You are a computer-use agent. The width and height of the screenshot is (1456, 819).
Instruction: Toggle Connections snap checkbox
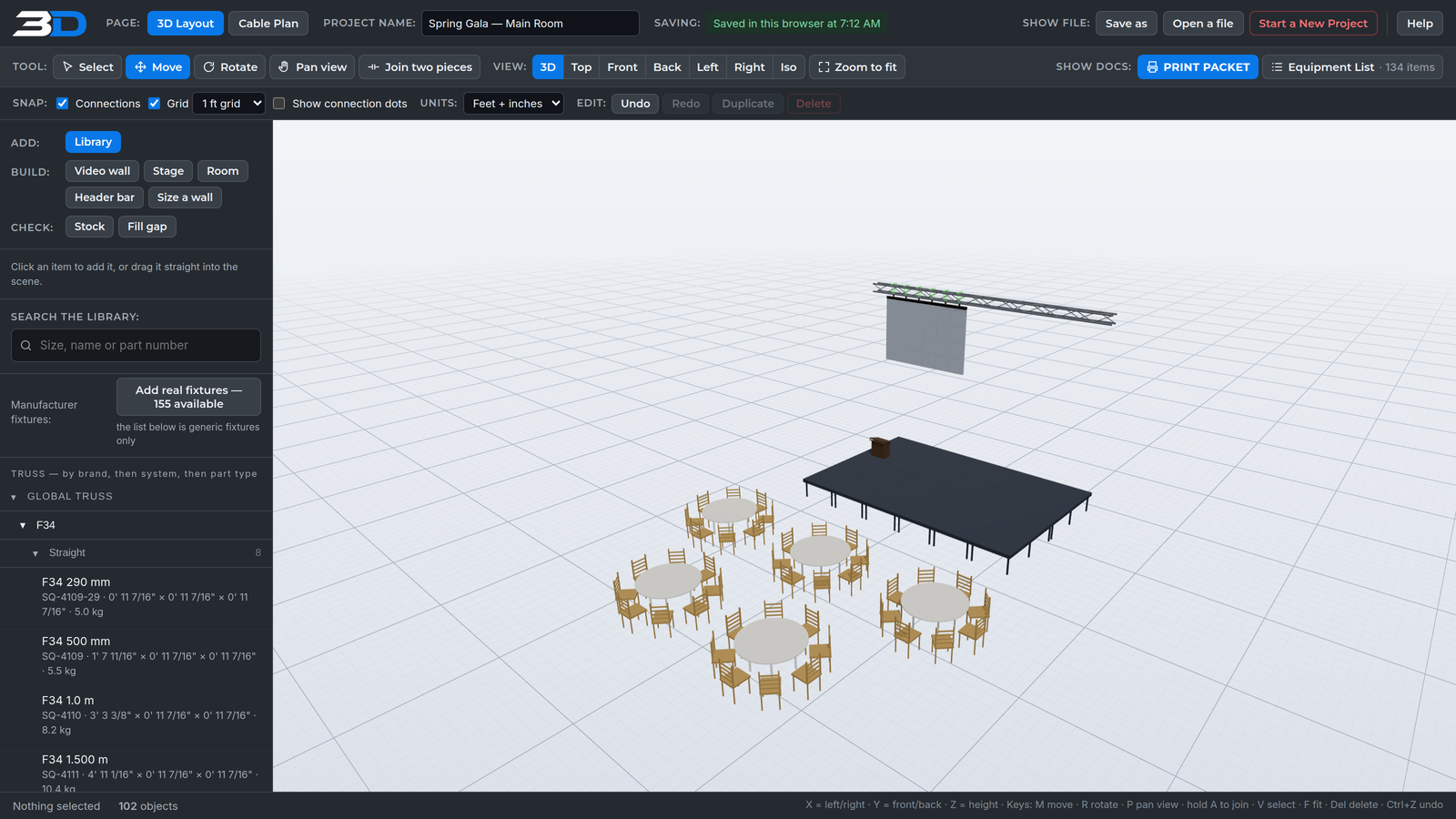click(63, 104)
